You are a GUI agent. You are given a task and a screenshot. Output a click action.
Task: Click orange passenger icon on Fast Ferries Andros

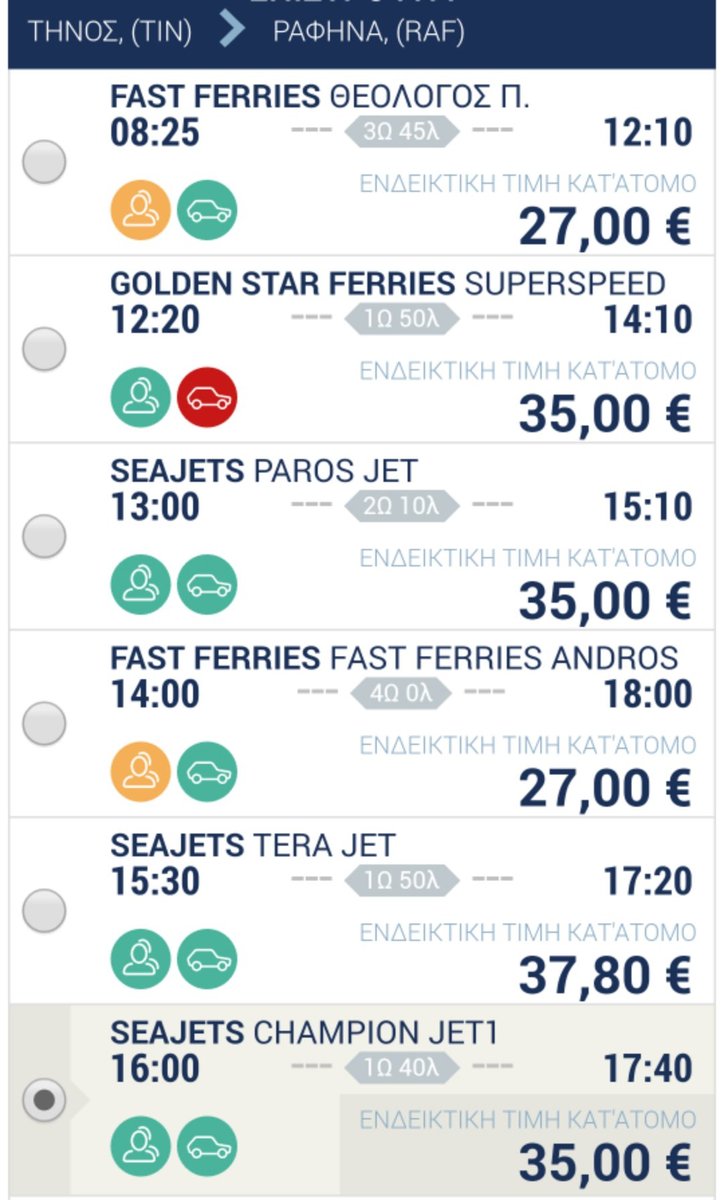click(140, 772)
